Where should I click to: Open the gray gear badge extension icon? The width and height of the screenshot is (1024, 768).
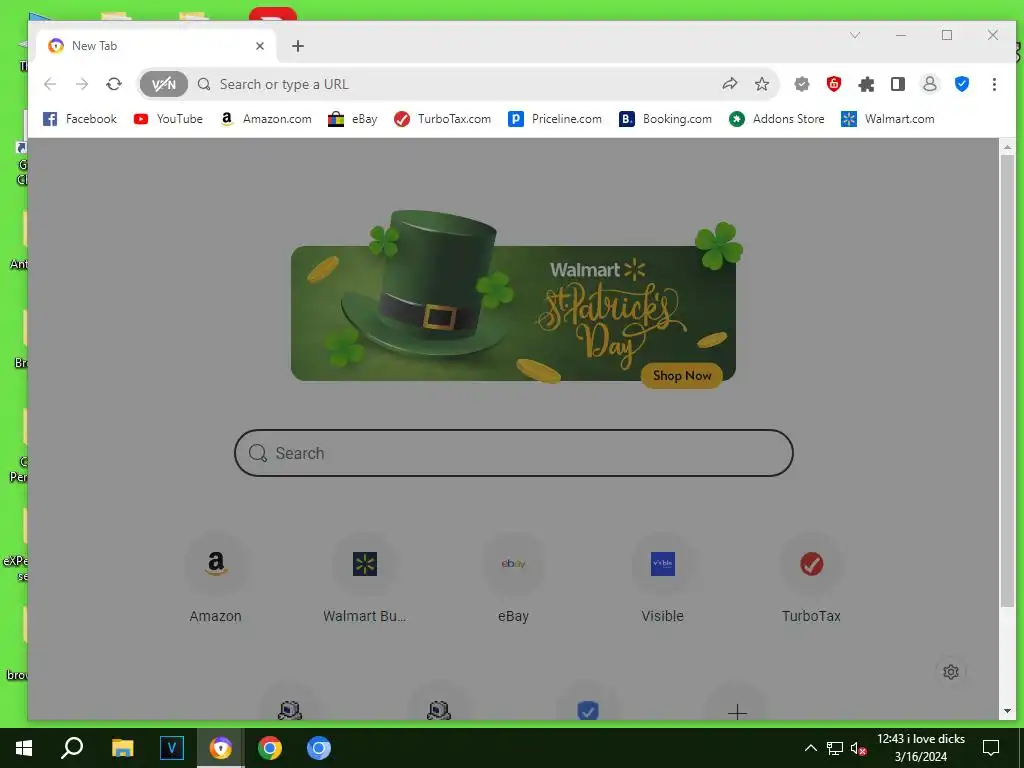[802, 84]
